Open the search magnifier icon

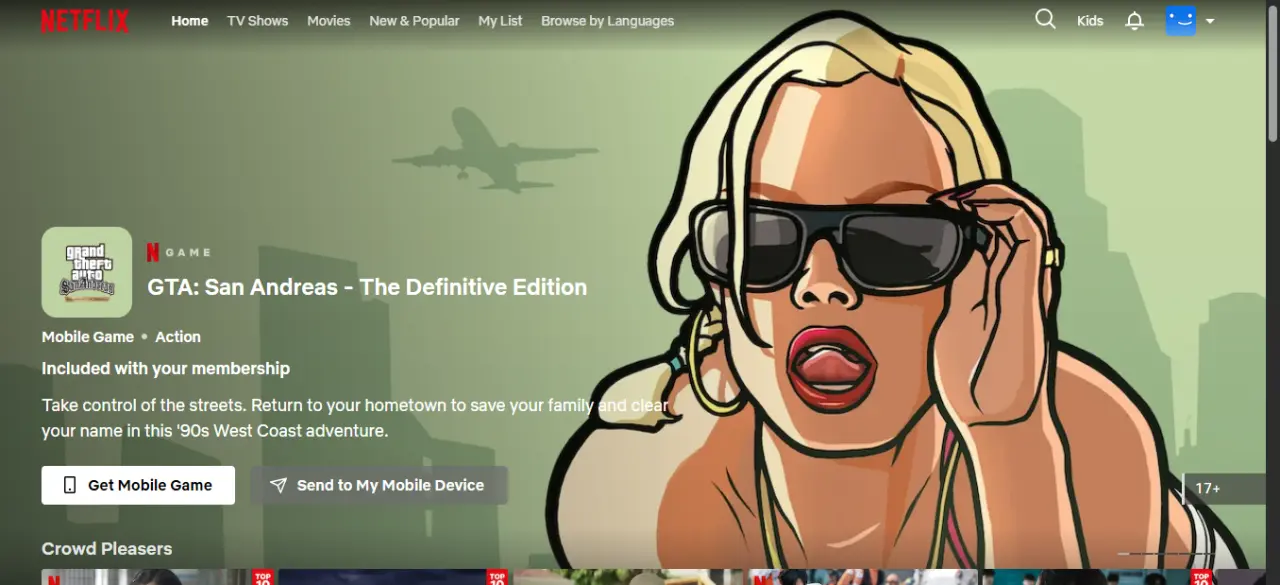(1045, 20)
